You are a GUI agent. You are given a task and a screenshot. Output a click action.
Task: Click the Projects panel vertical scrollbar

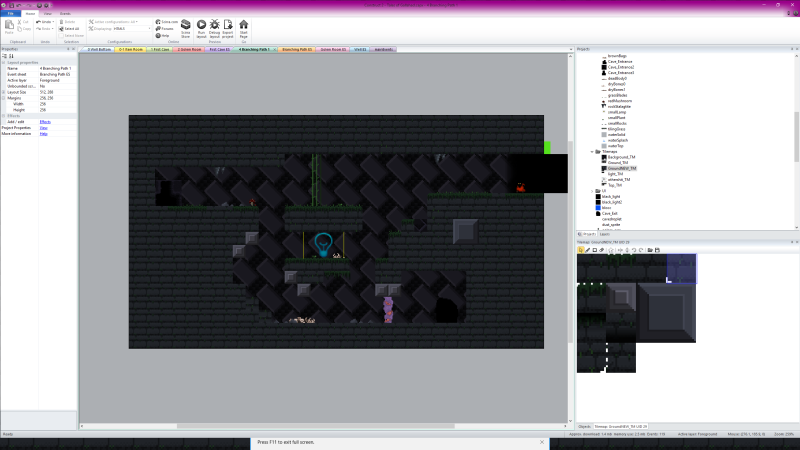point(796,136)
